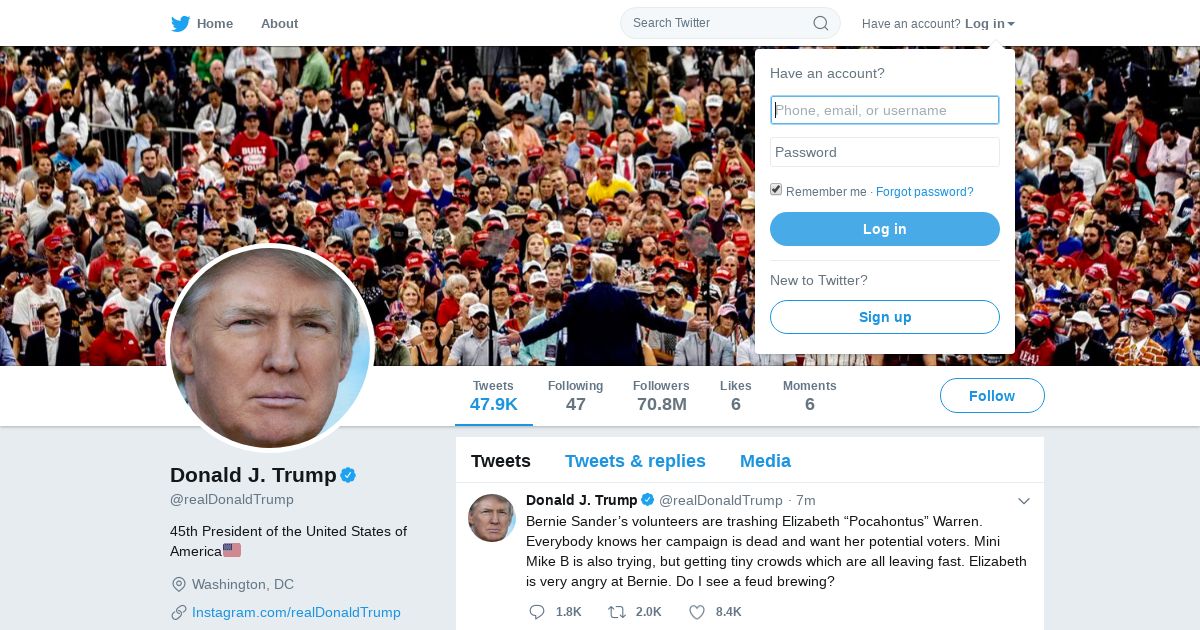Click the link chain icon near Instagram

coord(179,612)
